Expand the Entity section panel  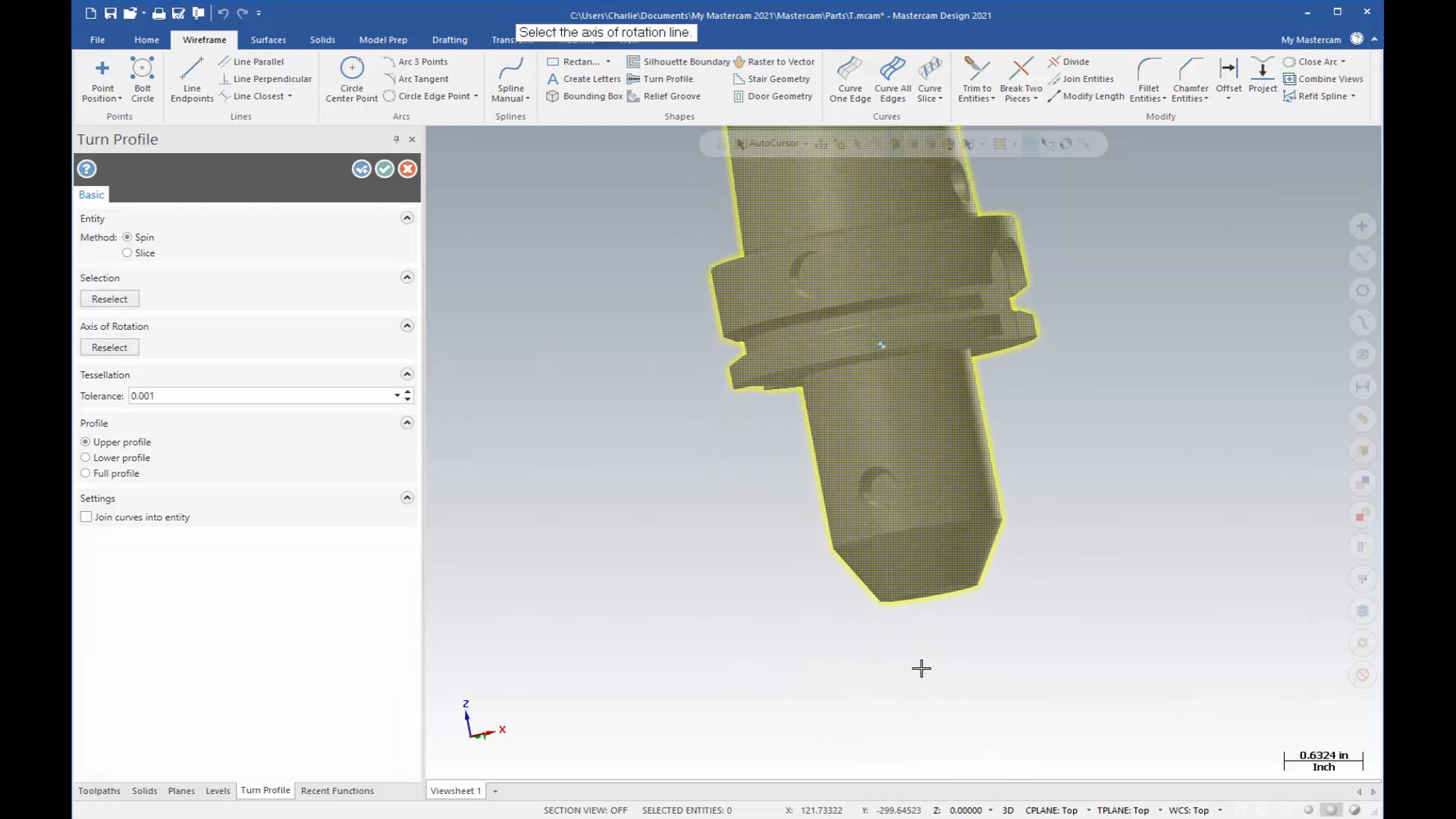pos(407,218)
